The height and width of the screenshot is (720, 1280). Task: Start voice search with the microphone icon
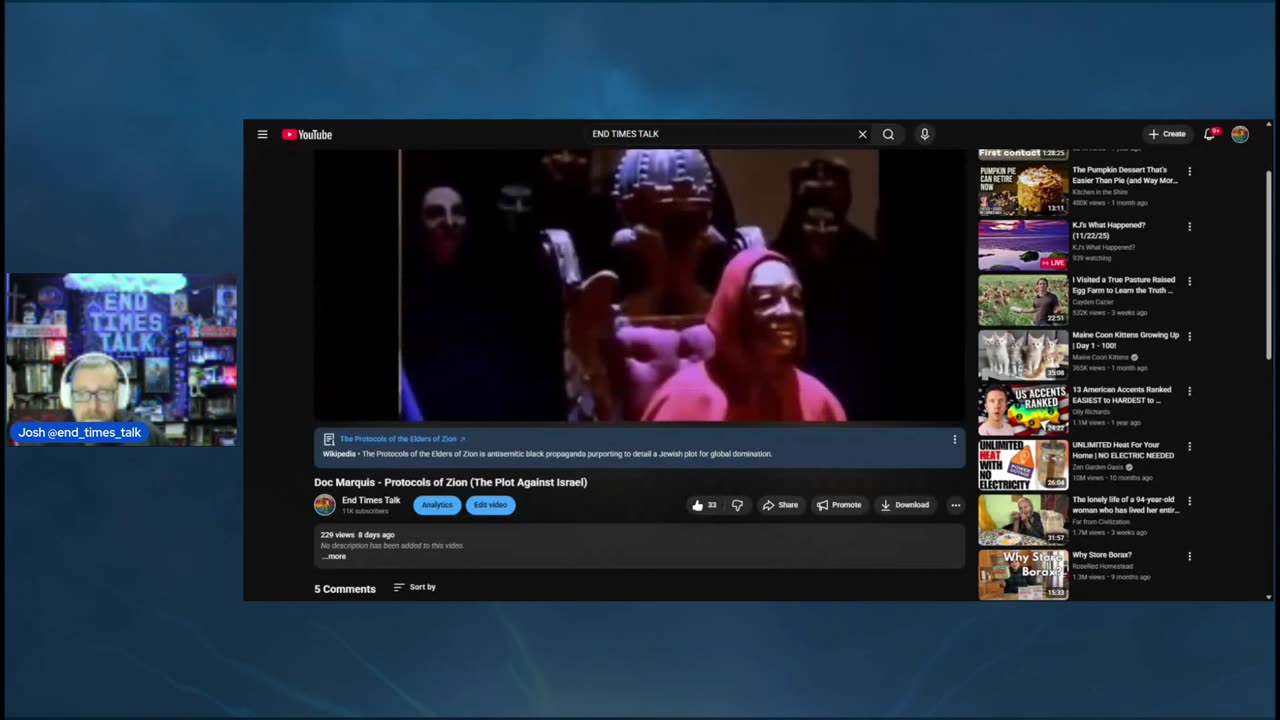pyautogui.click(x=924, y=134)
